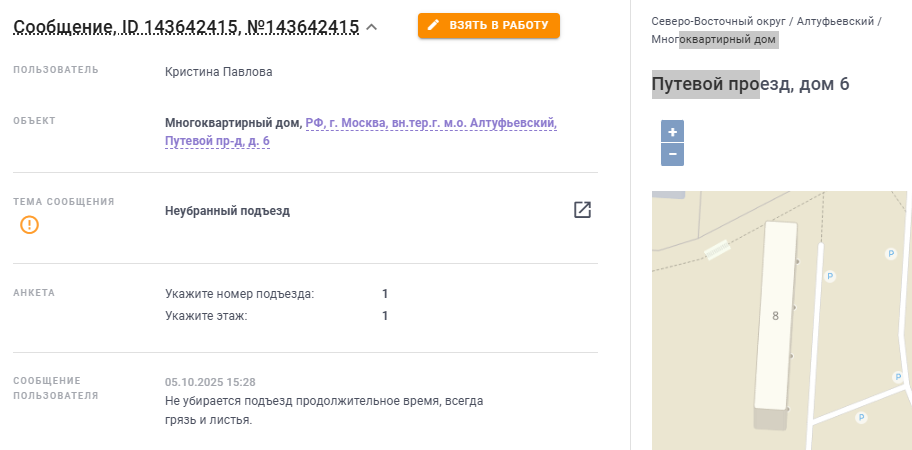This screenshot has height=450, width=912.
Task: Collapse the message header chevron
Action: 372,27
